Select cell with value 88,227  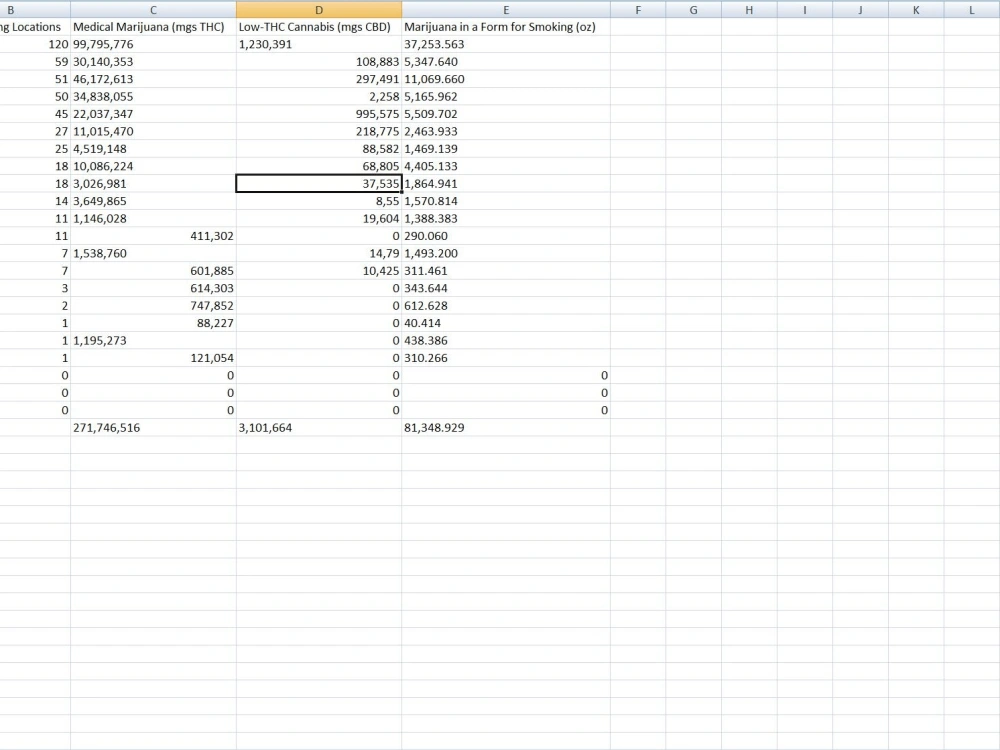click(x=153, y=323)
